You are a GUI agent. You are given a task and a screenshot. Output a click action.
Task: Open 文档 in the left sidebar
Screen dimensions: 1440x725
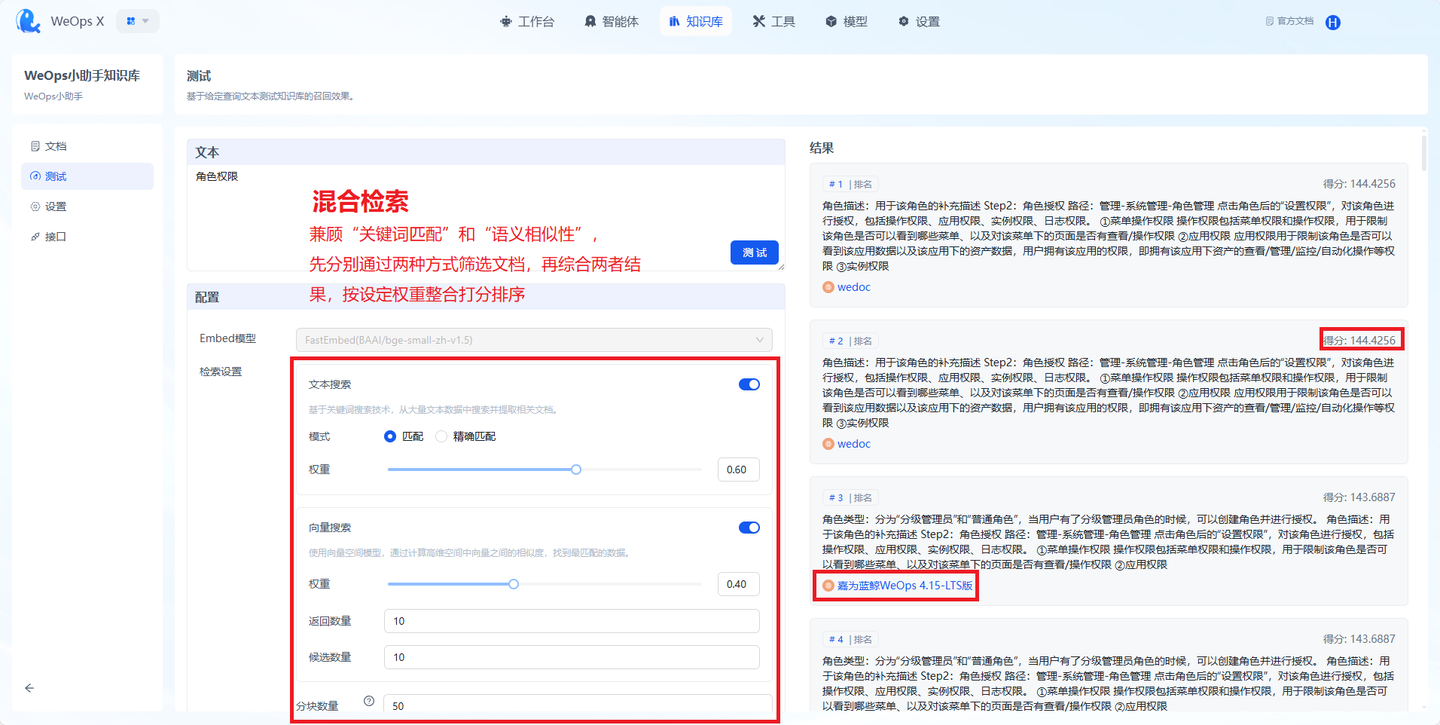[87, 146]
